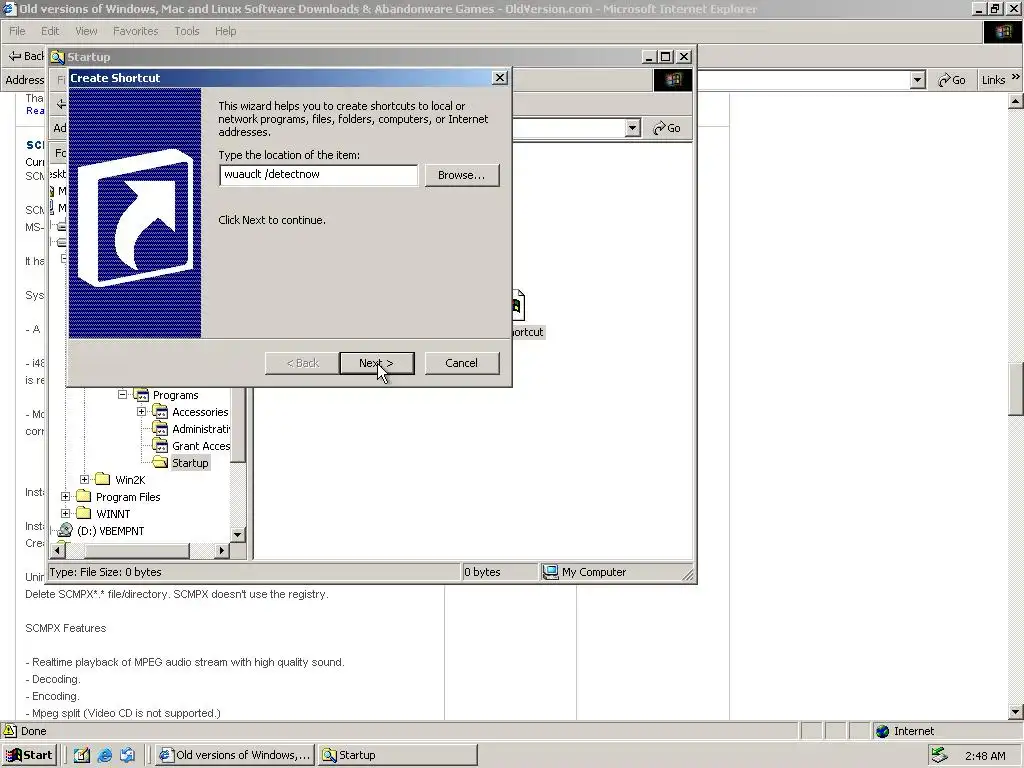
Task: Open Internet Explorer address bar dropdown
Action: coord(918,80)
